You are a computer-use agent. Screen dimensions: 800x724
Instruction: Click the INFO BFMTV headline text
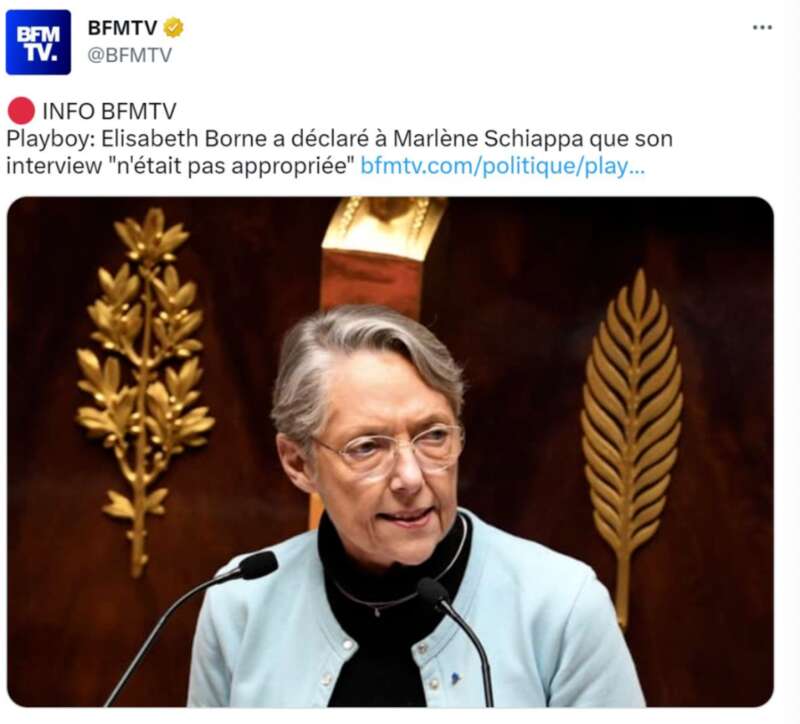tap(109, 111)
